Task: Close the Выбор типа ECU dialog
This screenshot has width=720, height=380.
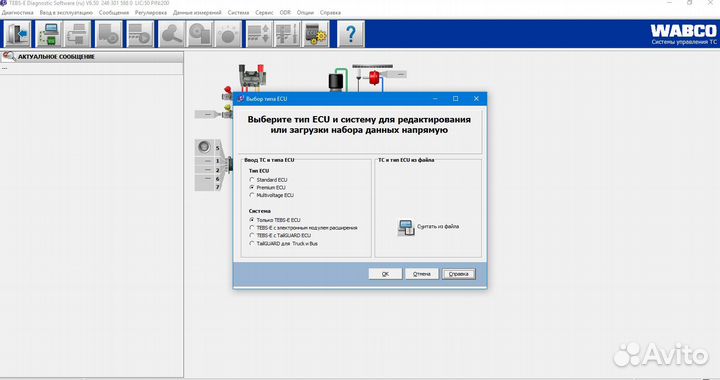Action: coord(476,99)
